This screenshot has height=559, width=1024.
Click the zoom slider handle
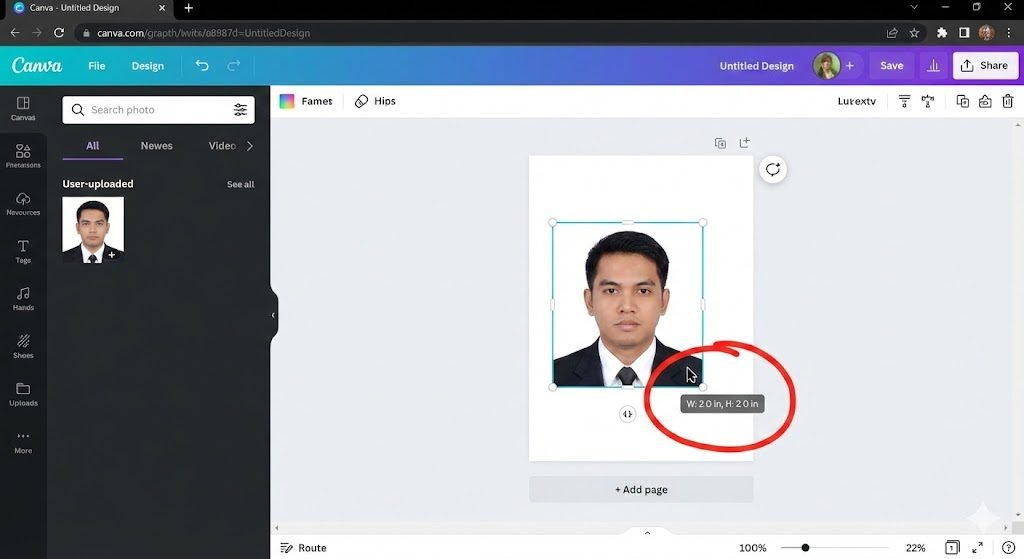pos(805,548)
